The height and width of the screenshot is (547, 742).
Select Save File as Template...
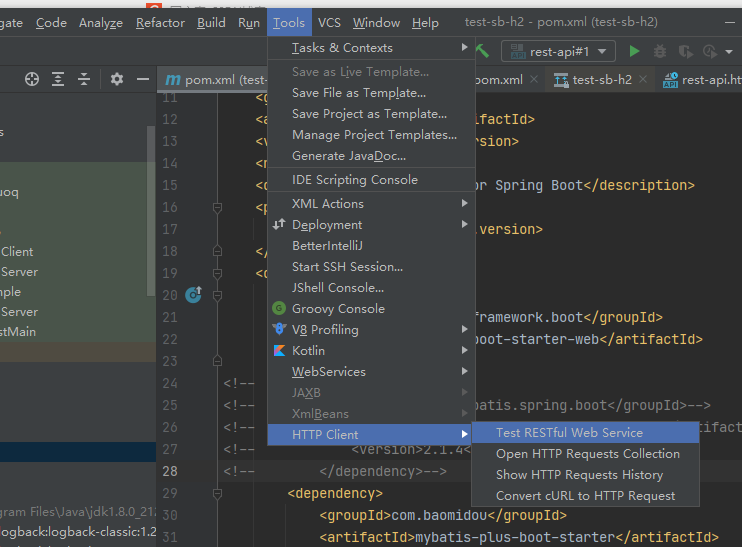[371, 93]
